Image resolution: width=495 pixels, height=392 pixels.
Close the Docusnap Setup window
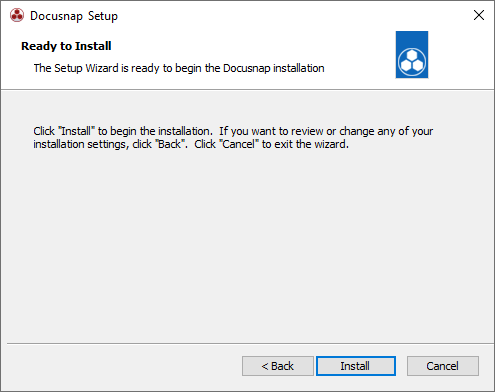479,15
